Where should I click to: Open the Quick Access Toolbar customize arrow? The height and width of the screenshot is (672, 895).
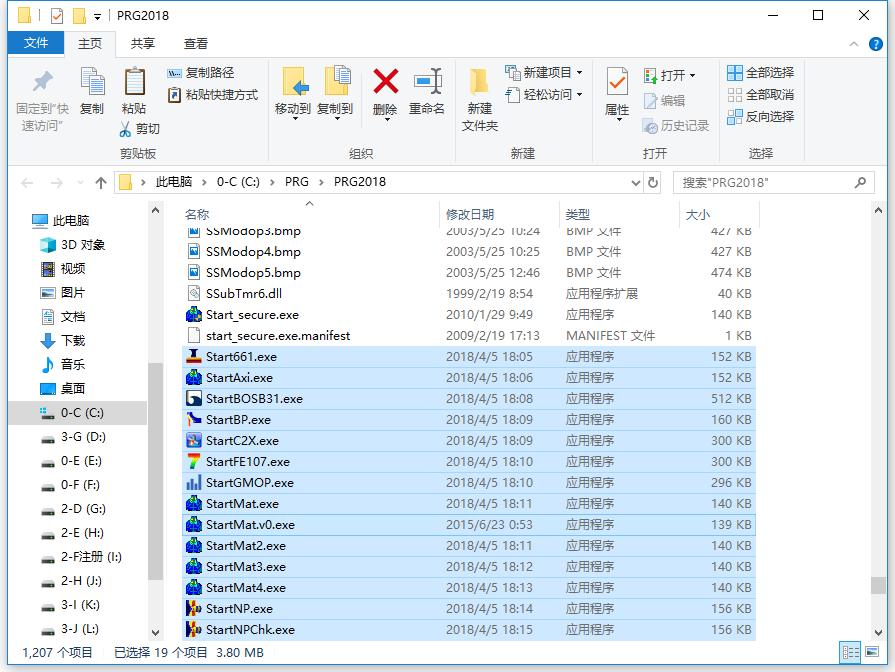tap(97, 16)
